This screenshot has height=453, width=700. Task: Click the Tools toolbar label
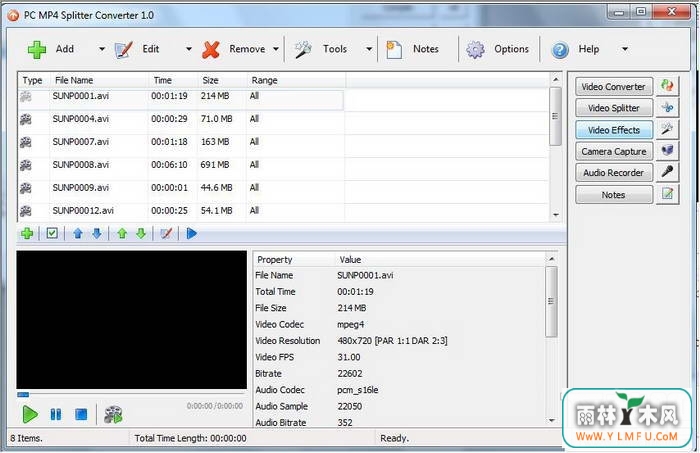335,49
